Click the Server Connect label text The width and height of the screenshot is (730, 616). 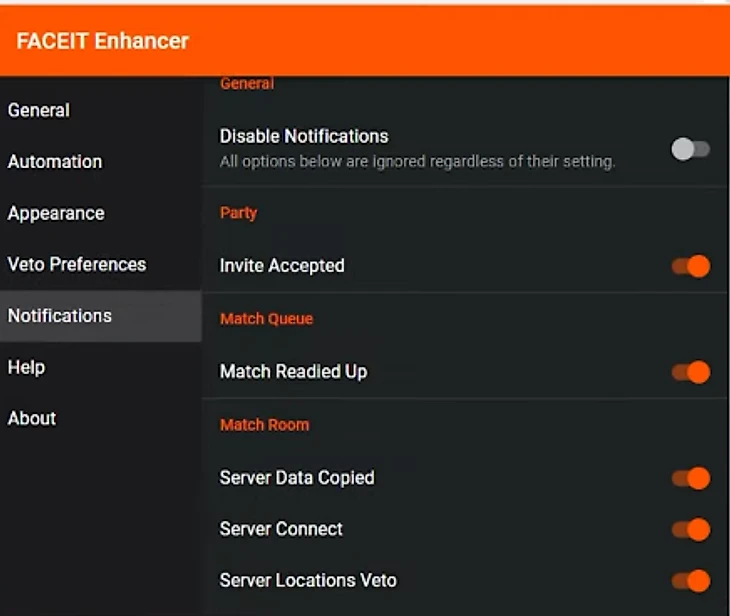coord(281,529)
